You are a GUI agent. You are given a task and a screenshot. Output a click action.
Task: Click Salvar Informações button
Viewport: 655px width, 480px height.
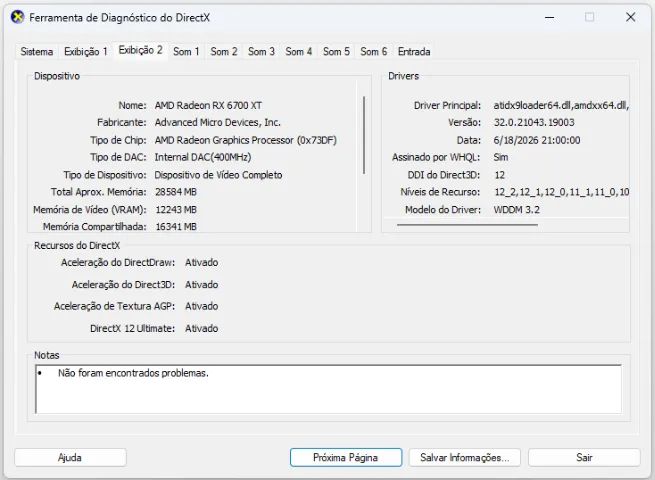[465, 457]
